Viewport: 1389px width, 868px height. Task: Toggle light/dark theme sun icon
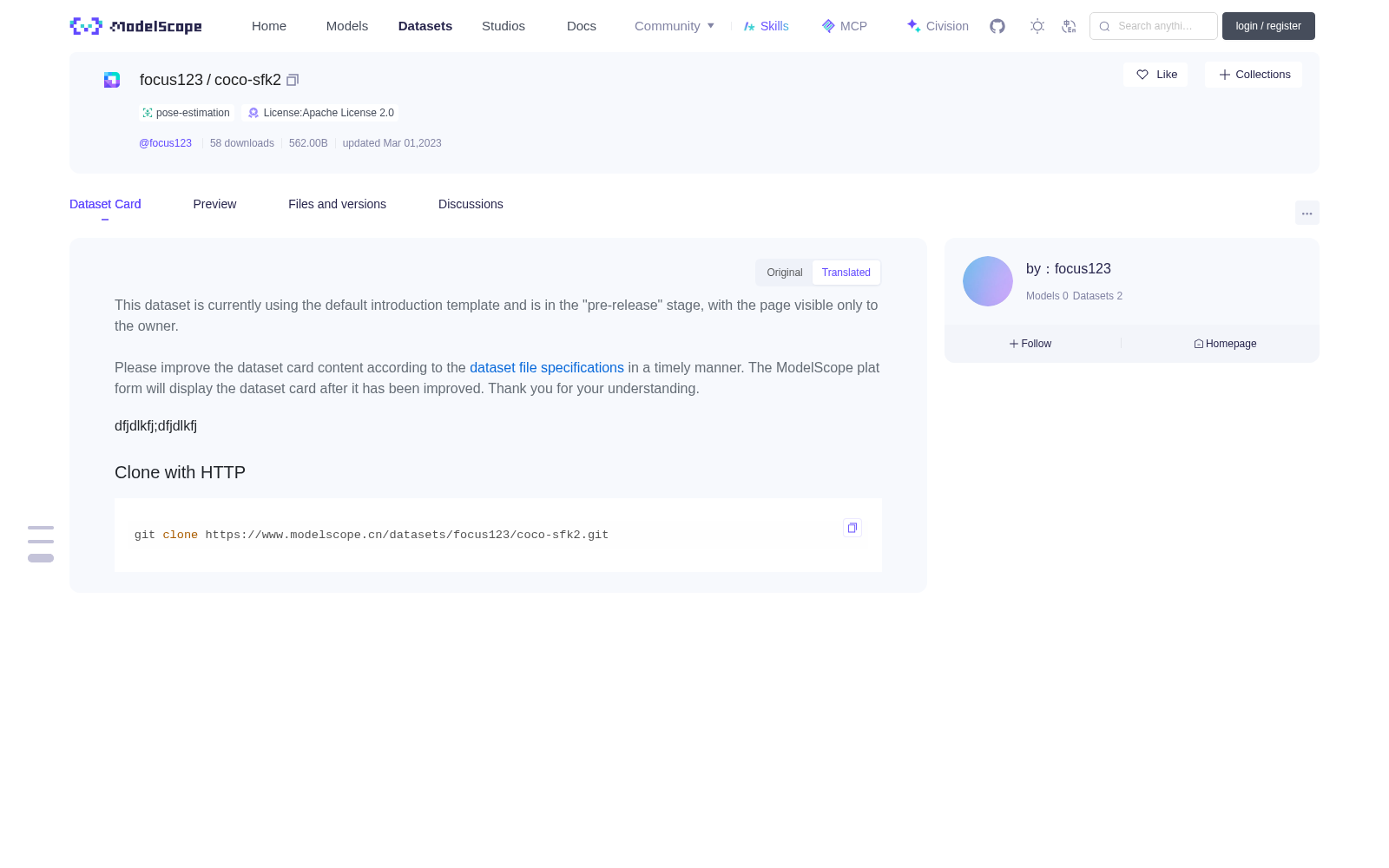(x=1037, y=26)
